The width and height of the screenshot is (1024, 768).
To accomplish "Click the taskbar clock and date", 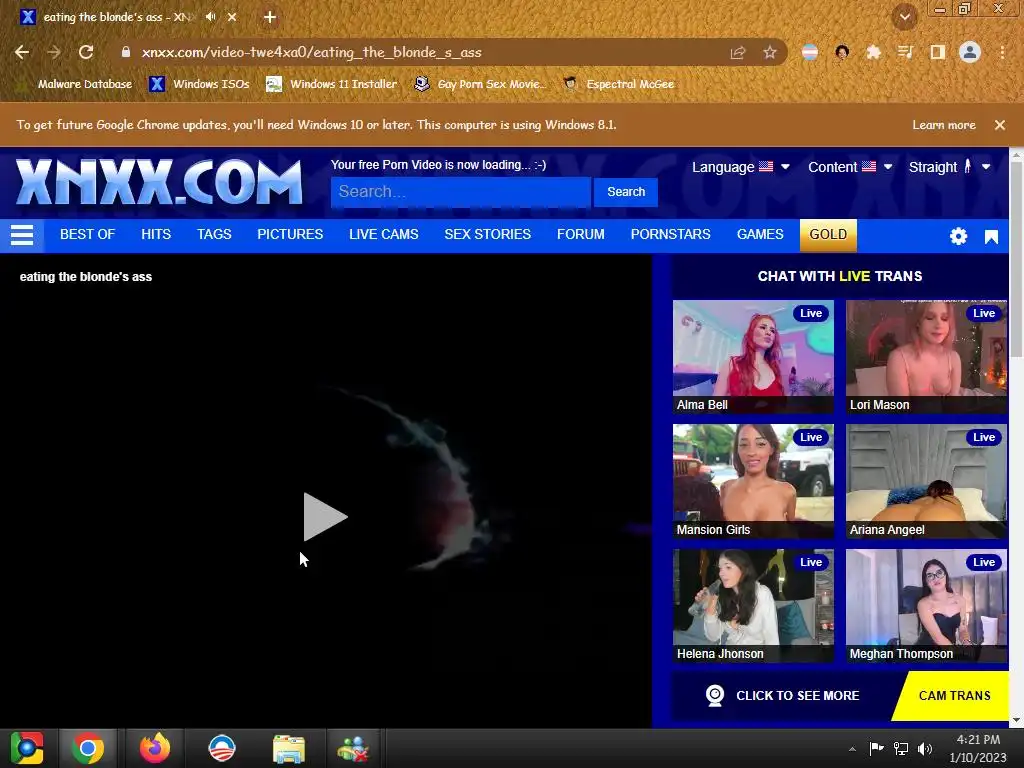I will tap(978, 748).
